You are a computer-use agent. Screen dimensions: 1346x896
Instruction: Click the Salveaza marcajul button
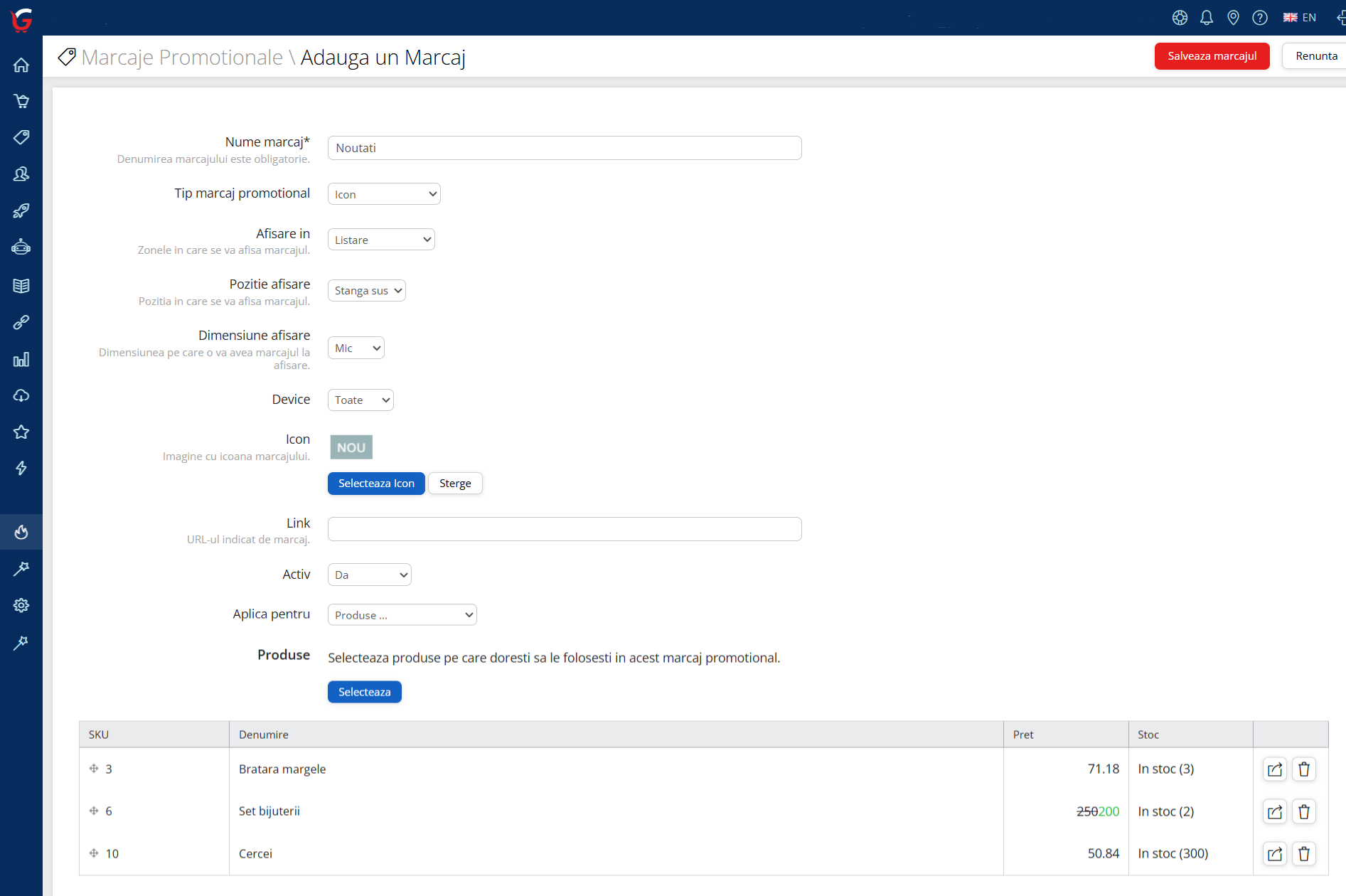click(1212, 56)
